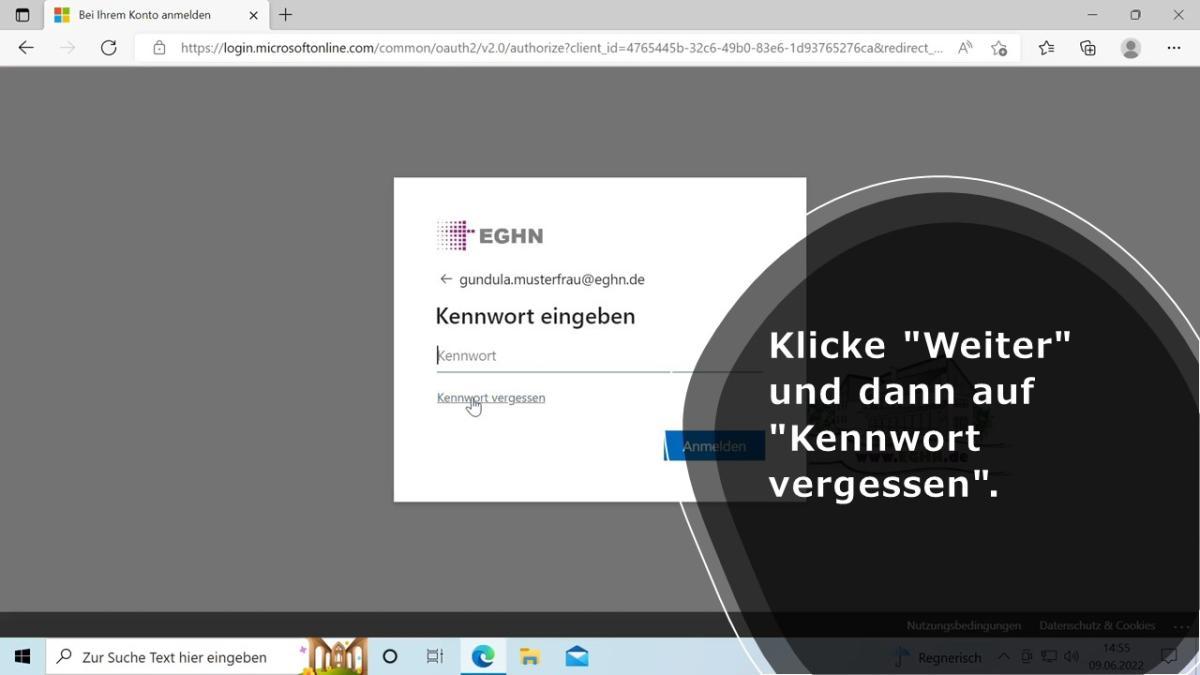Add page to favorites with star-plus icon
Image resolution: width=1200 pixels, height=675 pixels.
coord(998,48)
